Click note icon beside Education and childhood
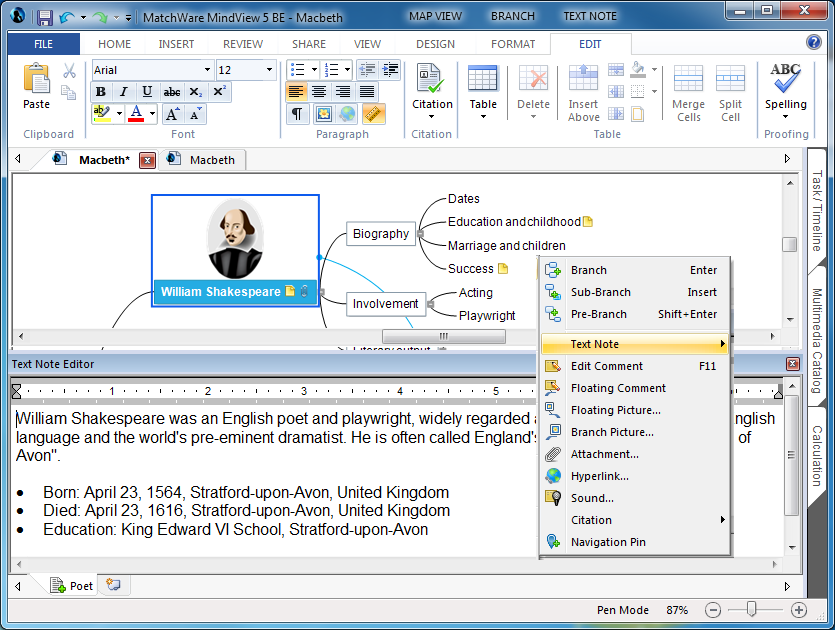The height and width of the screenshot is (630, 835). click(x=588, y=222)
